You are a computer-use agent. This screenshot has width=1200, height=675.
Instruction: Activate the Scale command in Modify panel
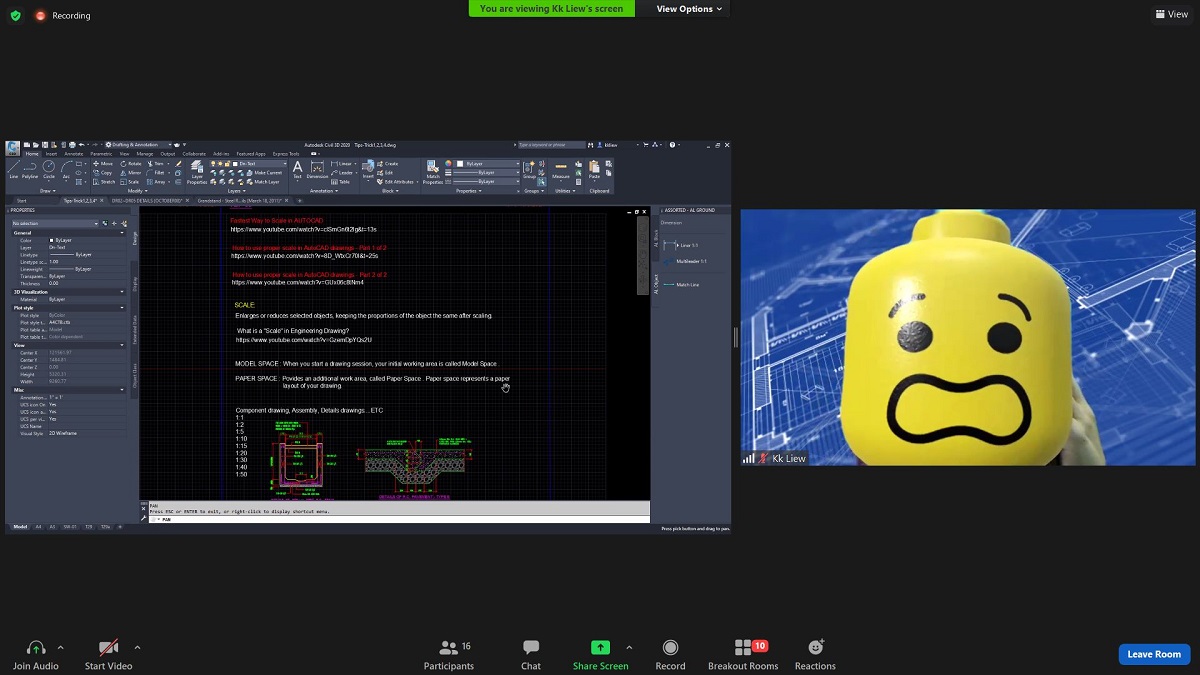tap(130, 182)
